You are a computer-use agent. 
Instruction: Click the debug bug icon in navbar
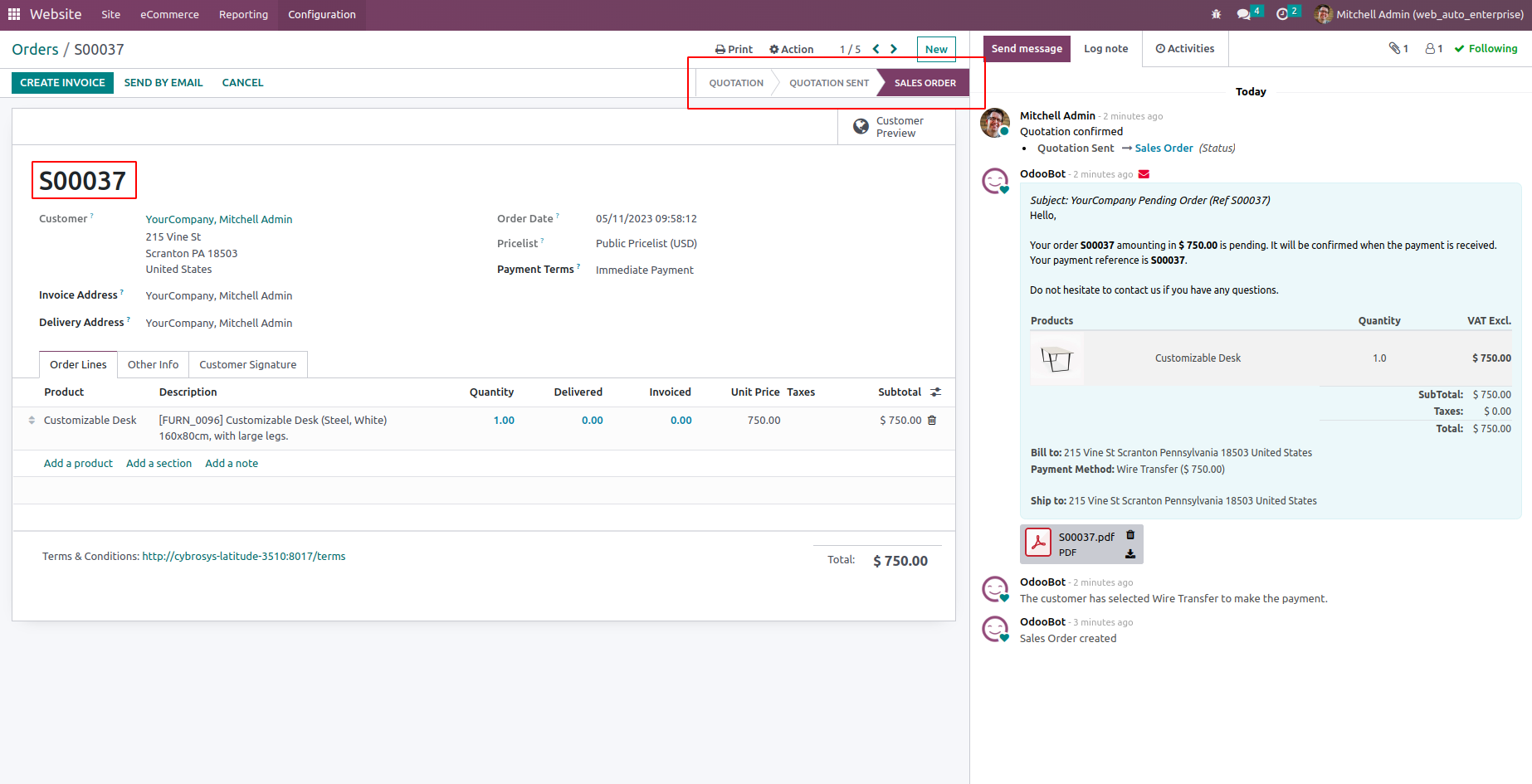1216,14
